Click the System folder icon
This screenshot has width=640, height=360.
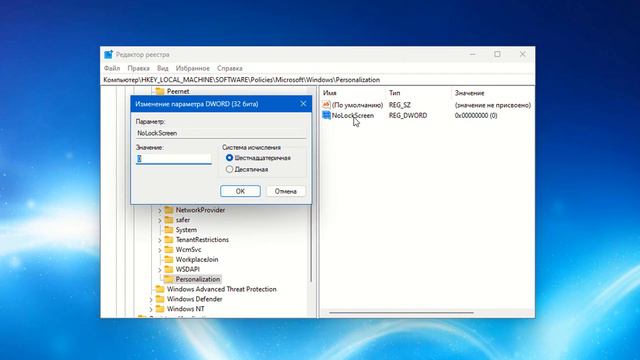(x=169, y=229)
